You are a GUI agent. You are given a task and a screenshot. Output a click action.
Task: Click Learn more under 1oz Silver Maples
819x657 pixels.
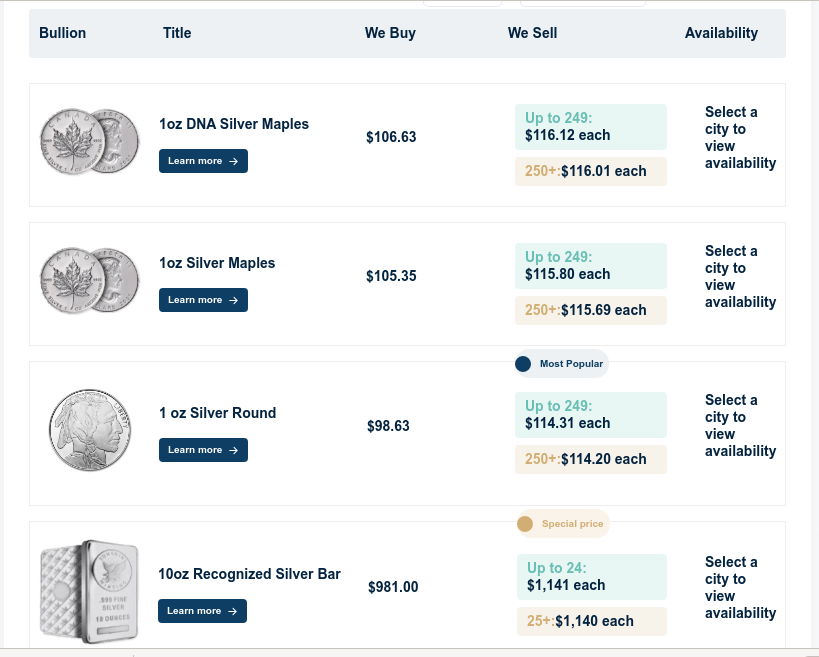pyautogui.click(x=203, y=300)
